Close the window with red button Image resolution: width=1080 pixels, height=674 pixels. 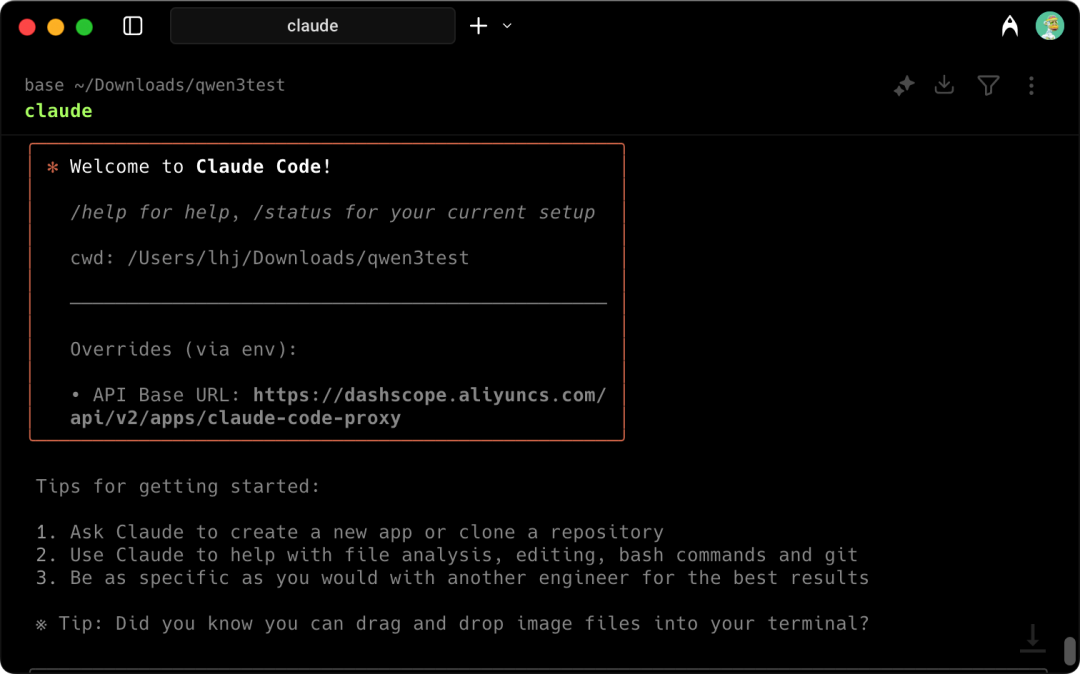pos(27,27)
